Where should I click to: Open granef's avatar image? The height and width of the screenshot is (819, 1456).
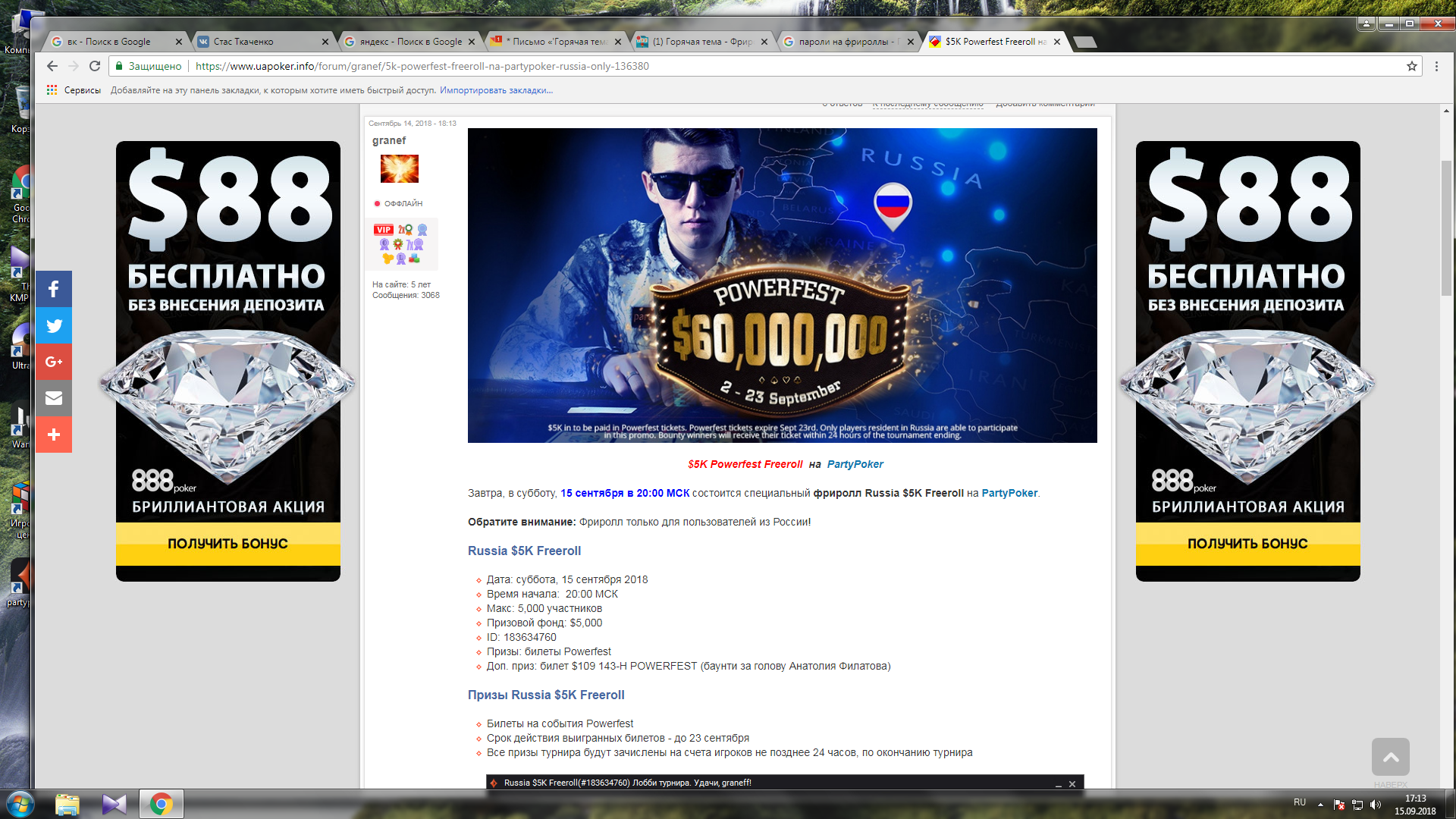pyautogui.click(x=400, y=168)
